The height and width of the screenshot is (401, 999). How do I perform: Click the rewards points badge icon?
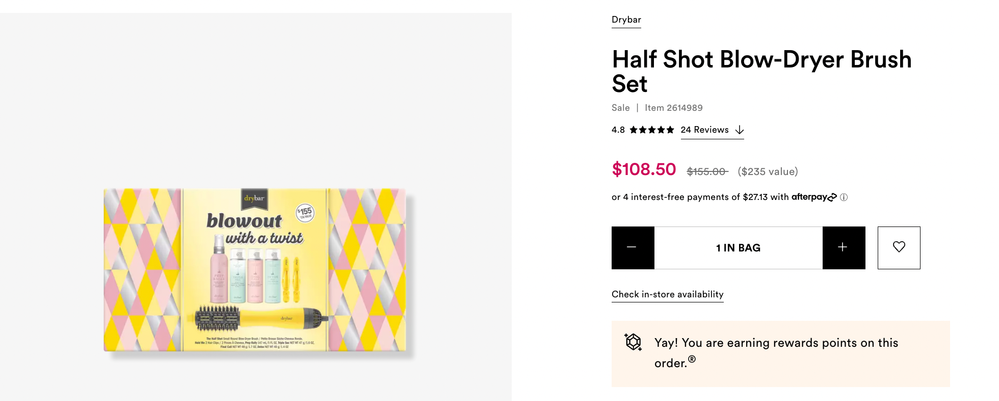tap(633, 342)
